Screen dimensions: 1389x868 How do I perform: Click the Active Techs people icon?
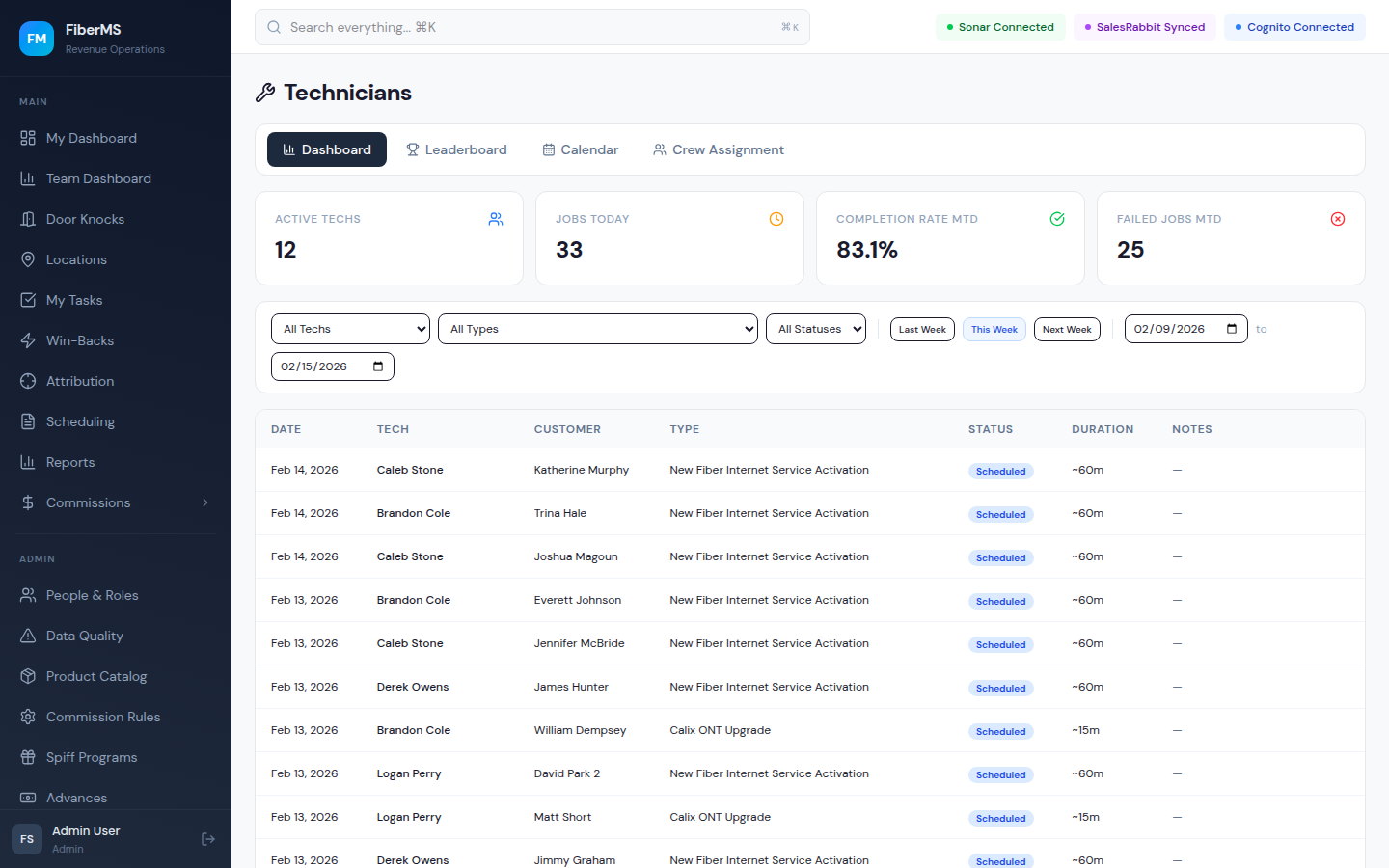tap(495, 219)
